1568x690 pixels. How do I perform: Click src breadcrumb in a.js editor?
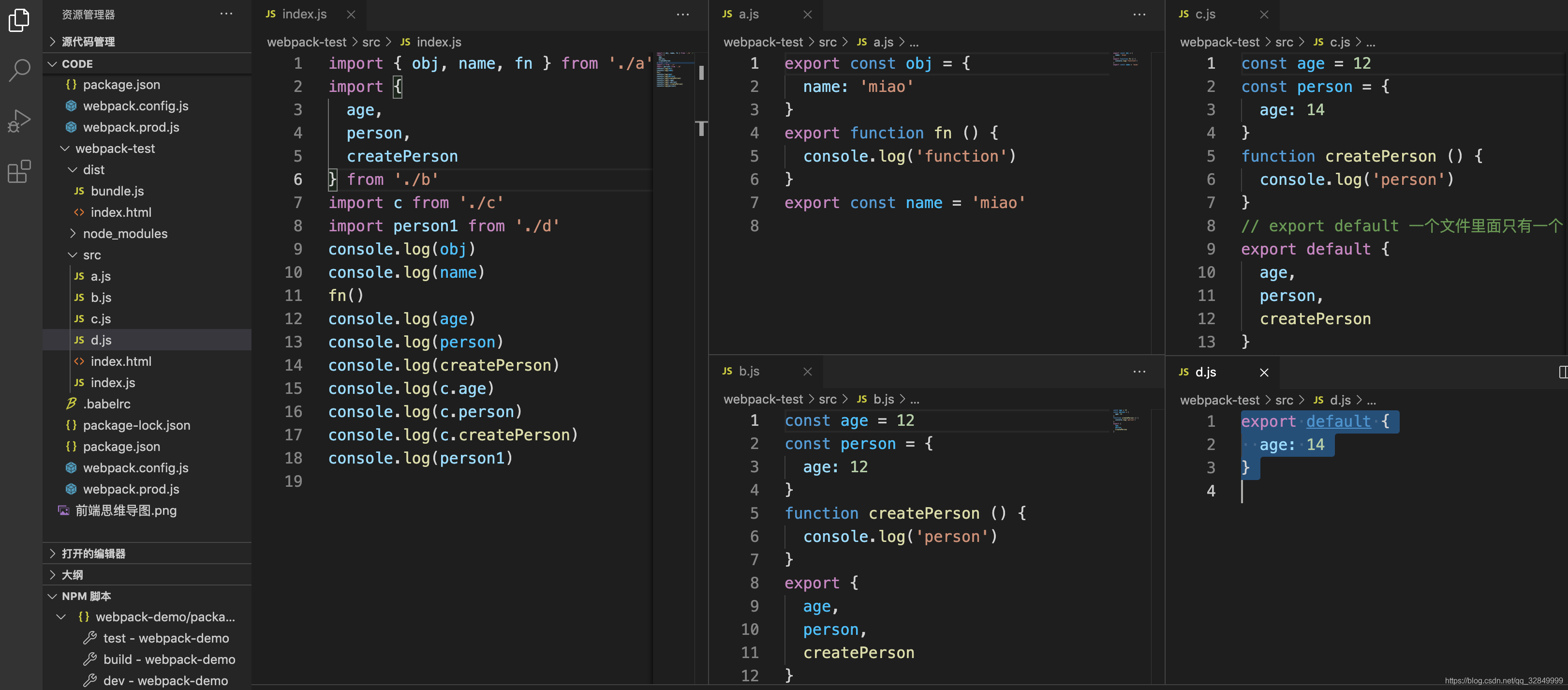[x=828, y=42]
